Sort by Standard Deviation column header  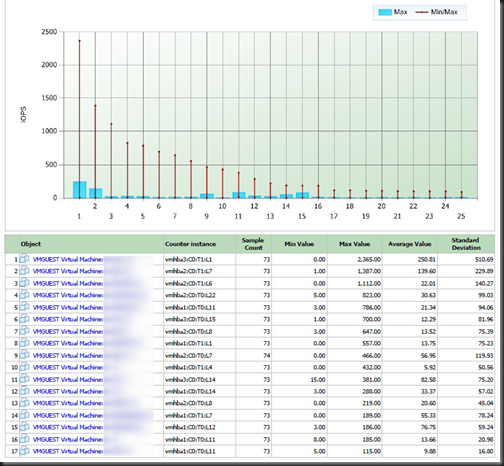466,244
